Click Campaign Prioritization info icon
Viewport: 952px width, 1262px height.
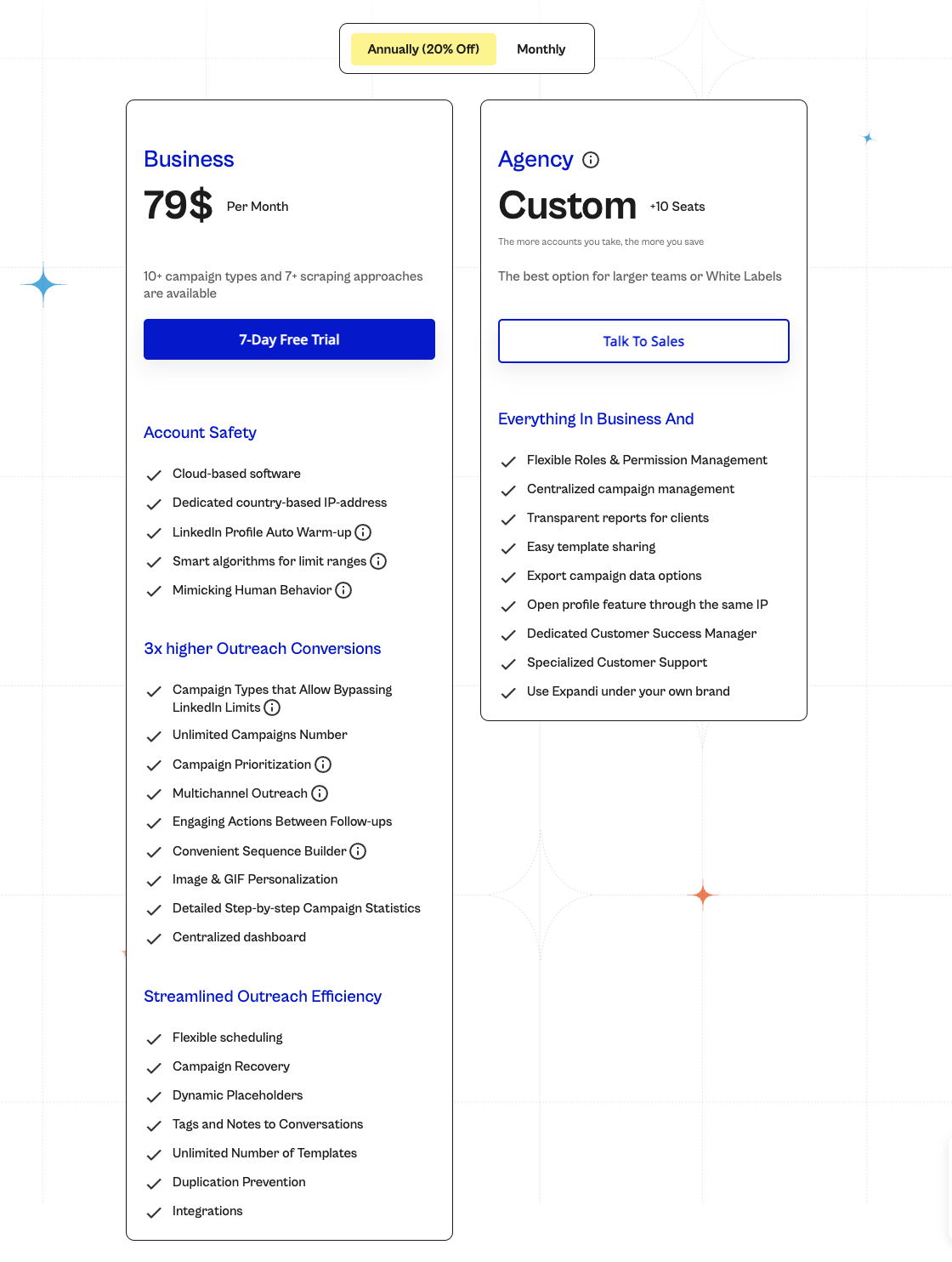323,765
